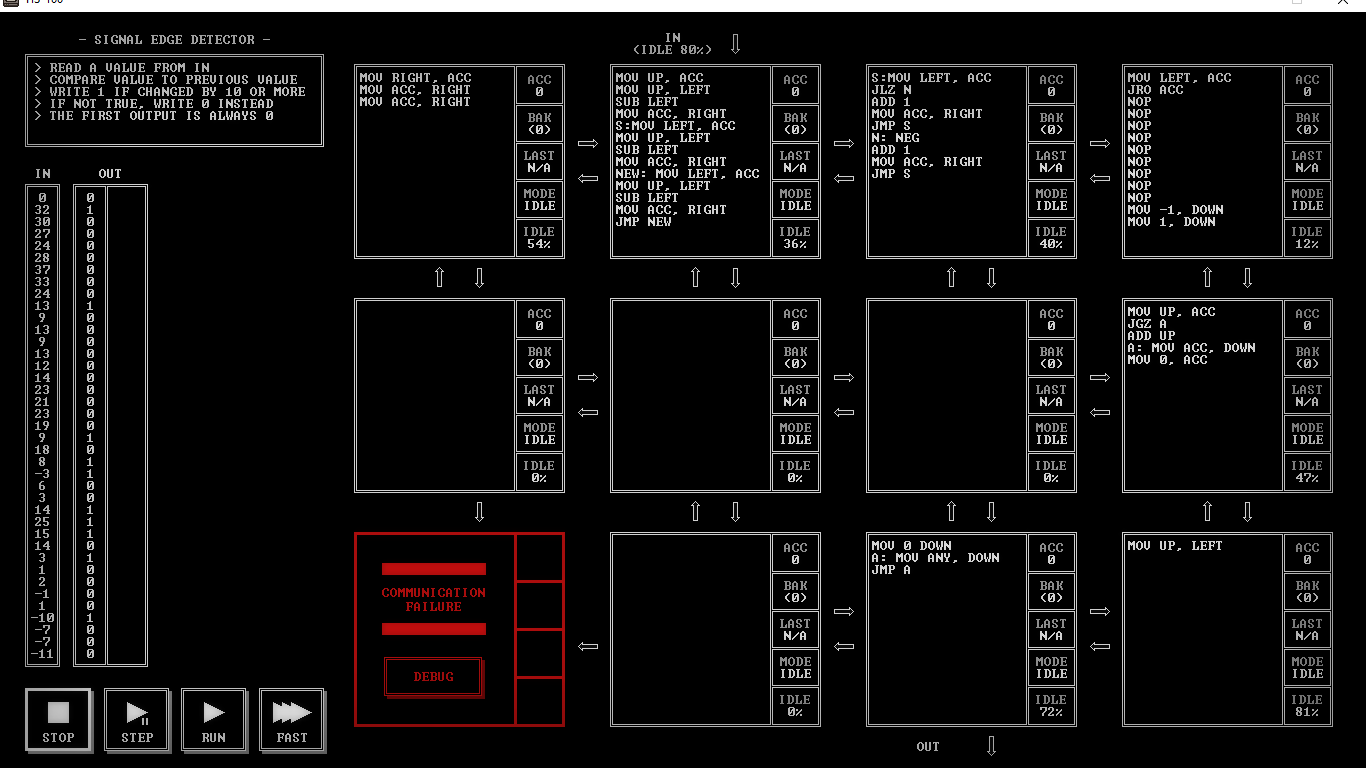The height and width of the screenshot is (768, 1366).
Task: Click the 'ADD UP' instruction
Action: (x=1151, y=336)
